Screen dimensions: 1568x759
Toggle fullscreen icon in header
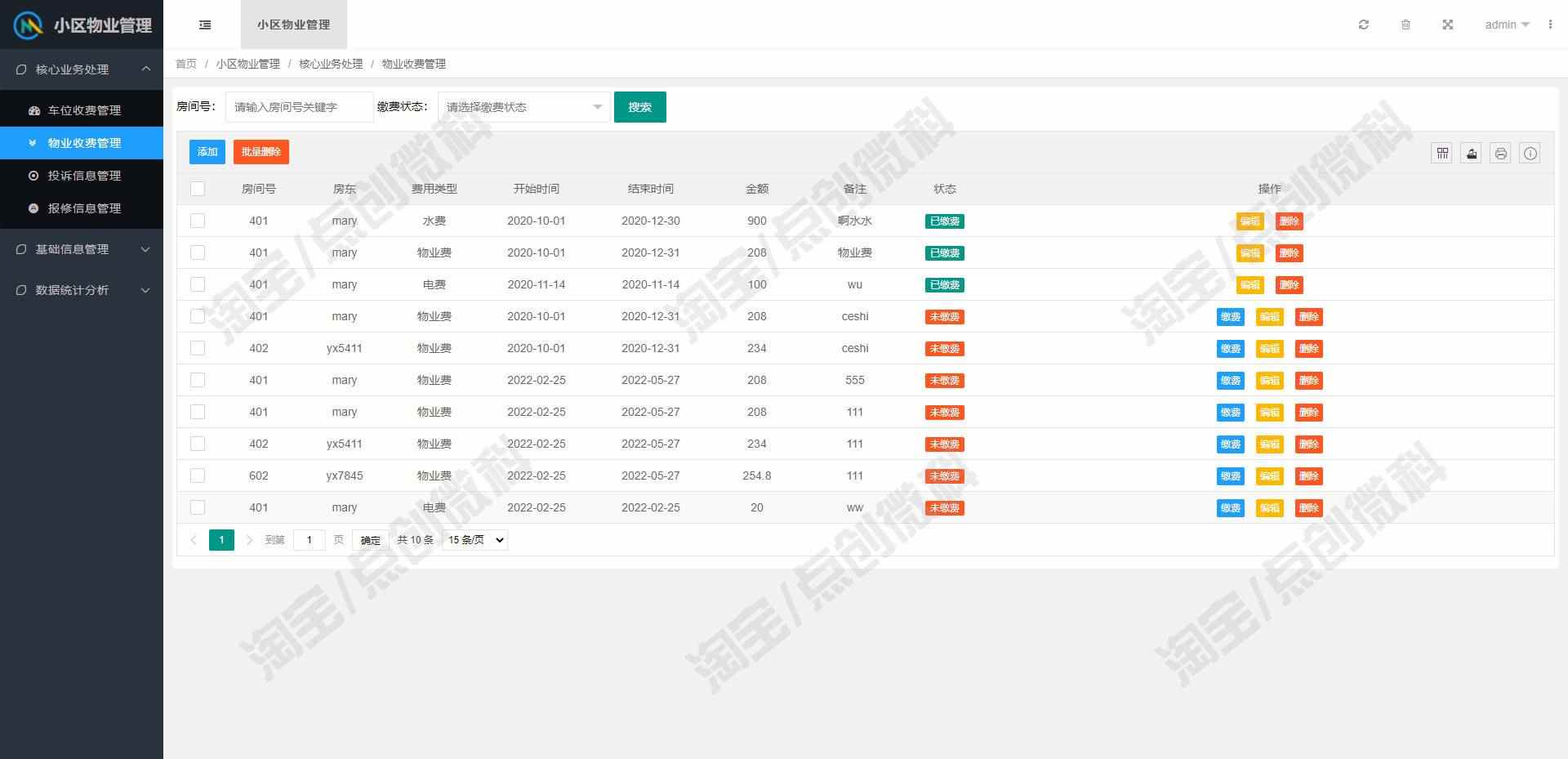[x=1447, y=25]
